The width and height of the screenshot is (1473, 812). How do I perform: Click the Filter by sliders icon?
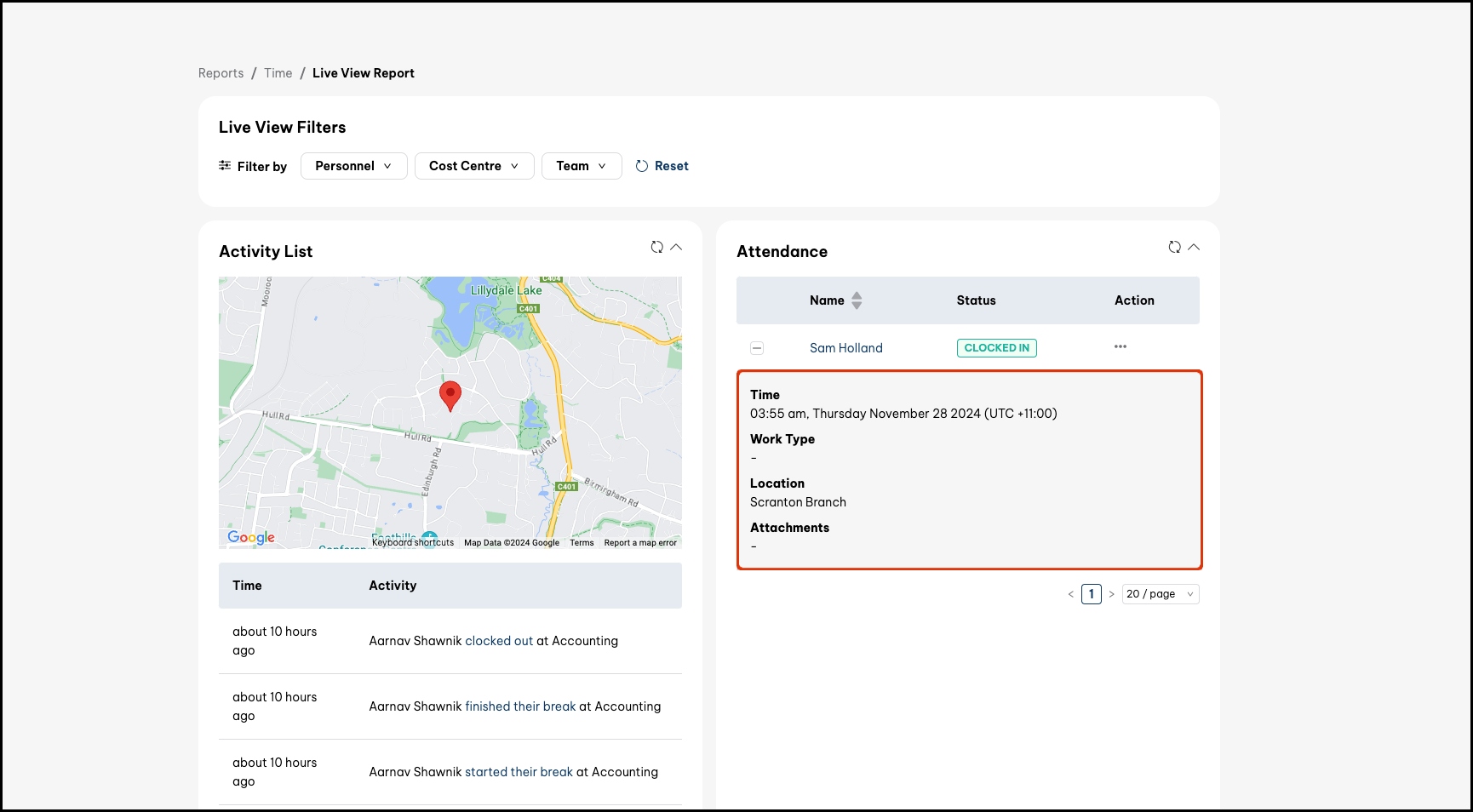coord(225,166)
